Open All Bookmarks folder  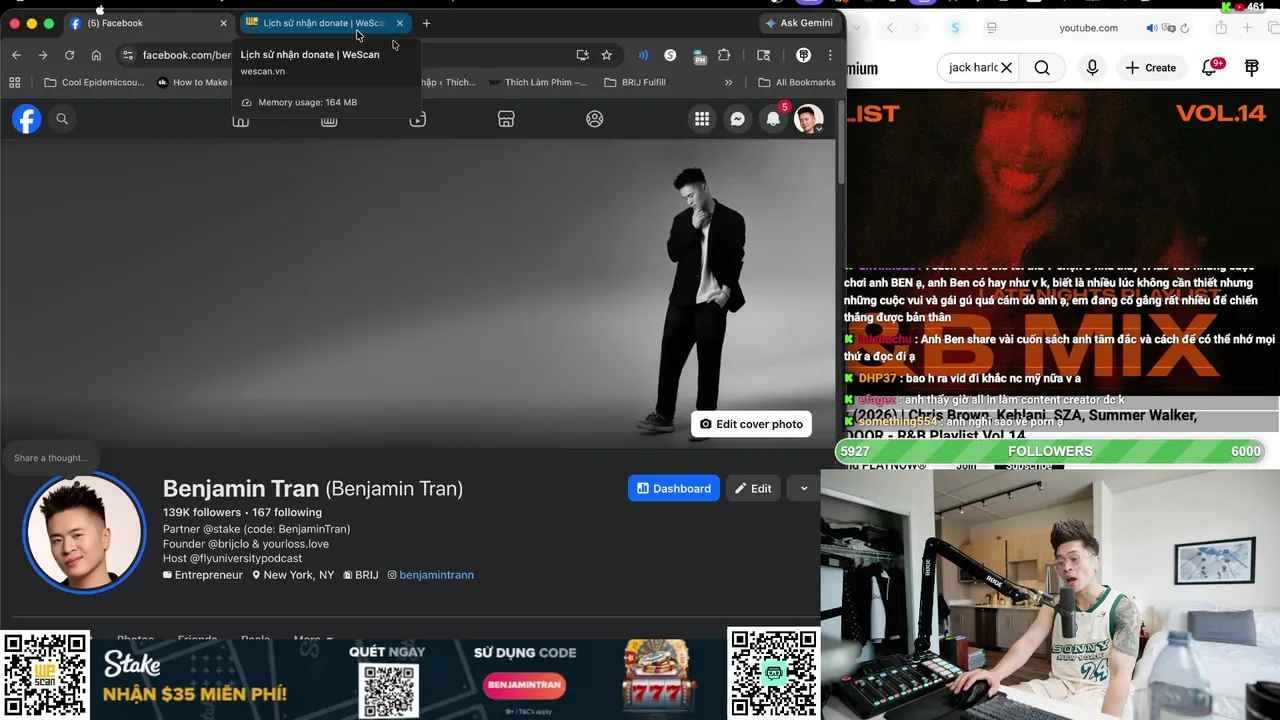click(797, 82)
